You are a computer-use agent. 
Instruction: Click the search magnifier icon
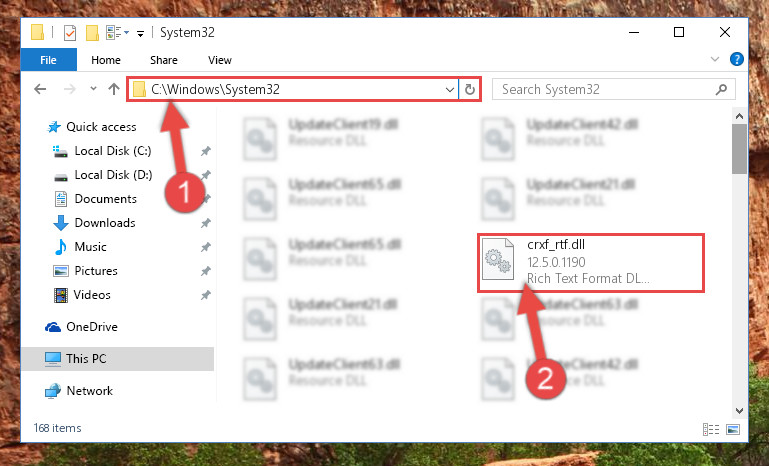[x=721, y=89]
